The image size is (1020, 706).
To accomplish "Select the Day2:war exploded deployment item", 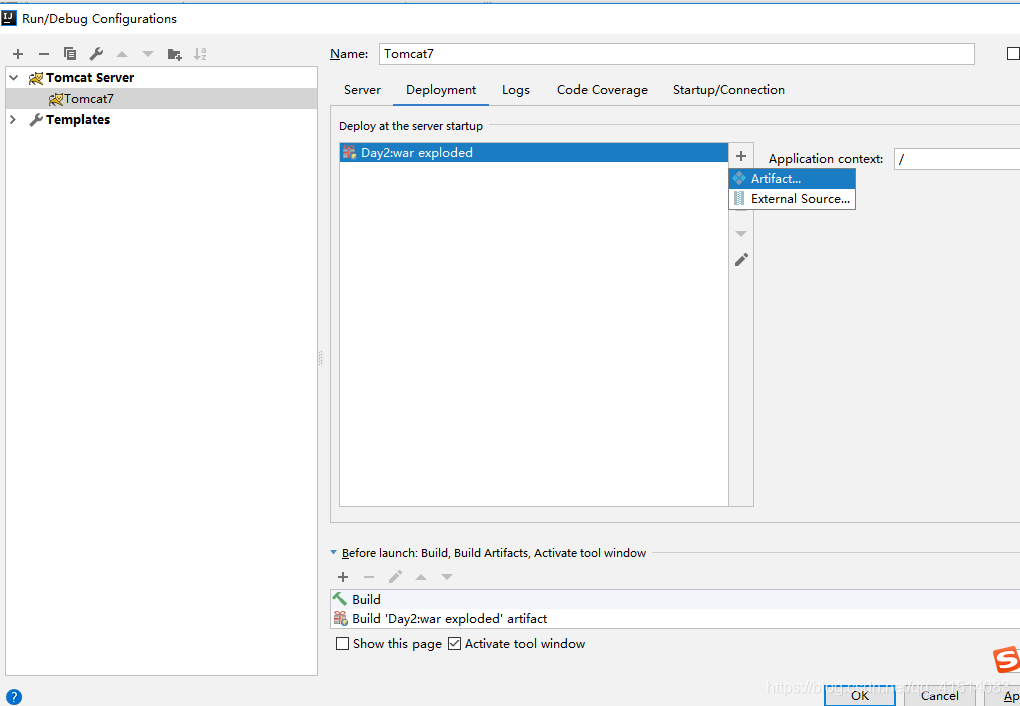I will [533, 153].
